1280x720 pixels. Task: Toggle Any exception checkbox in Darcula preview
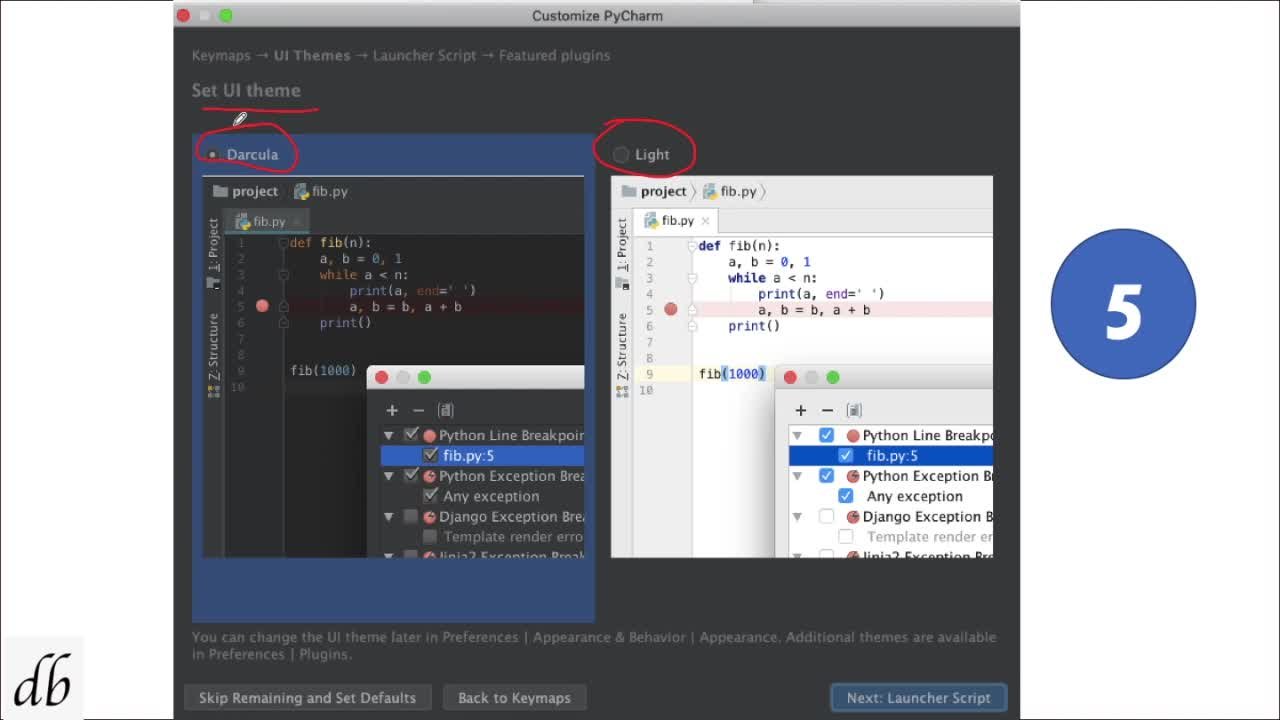[x=431, y=496]
